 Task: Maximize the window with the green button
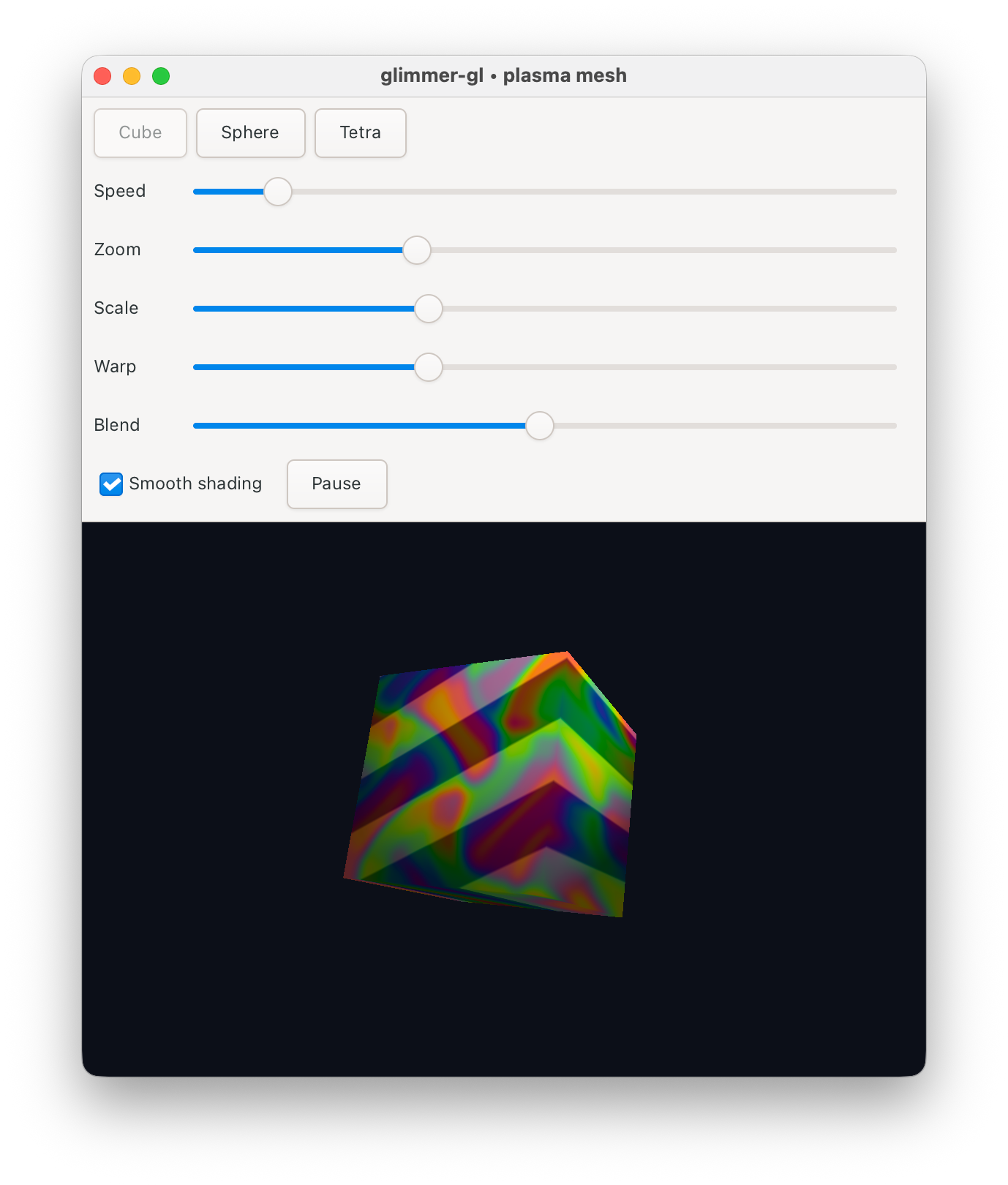click(161, 76)
